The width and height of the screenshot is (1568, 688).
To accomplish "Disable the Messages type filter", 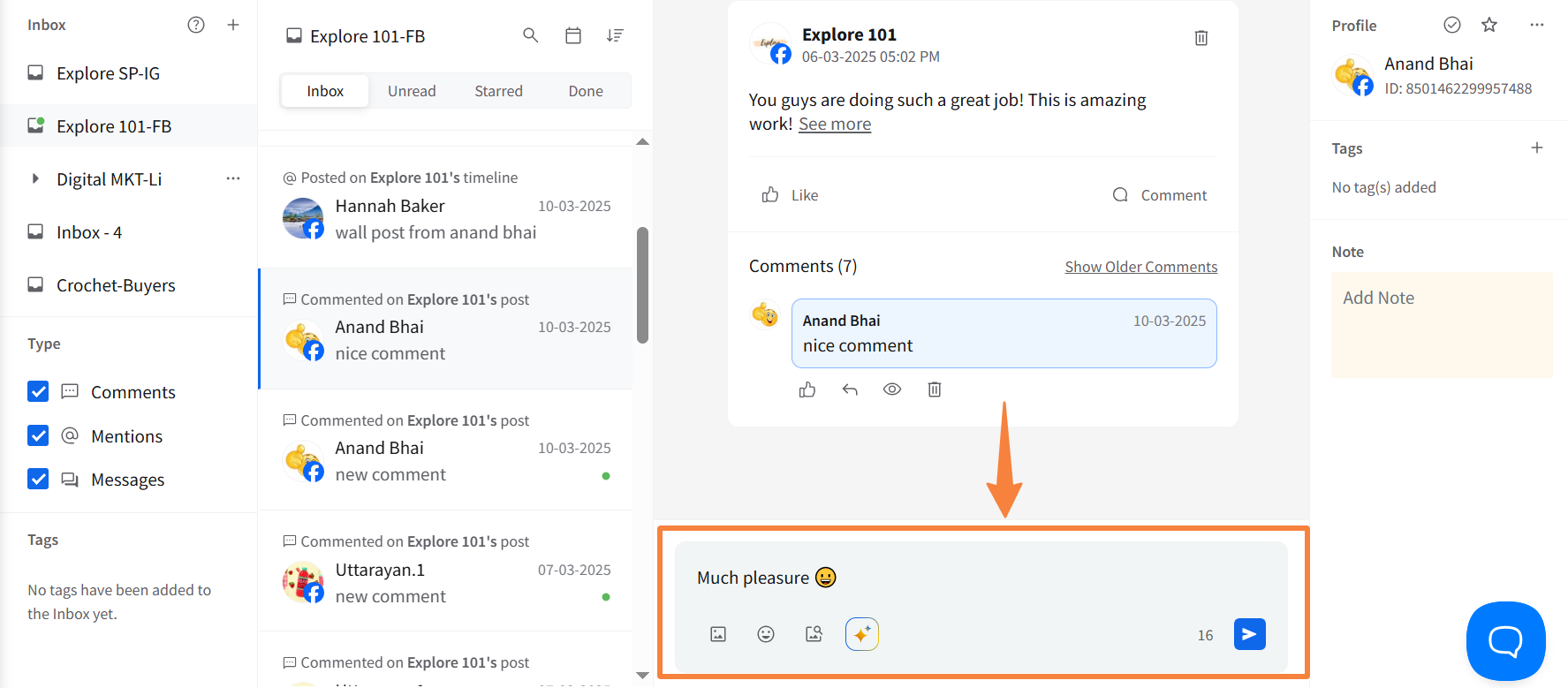I will click(x=38, y=479).
